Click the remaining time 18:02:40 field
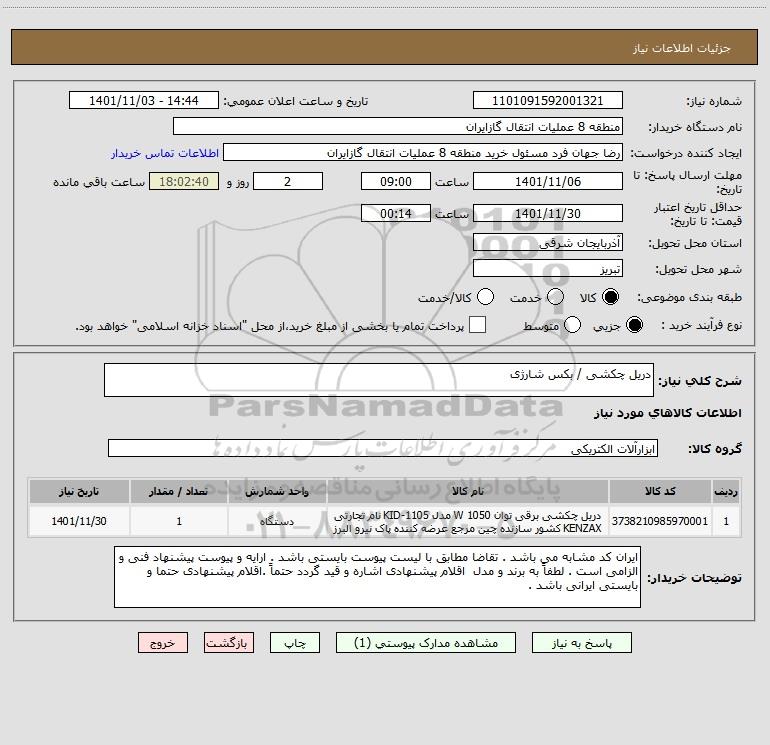Viewport: 770px width, 745px height. pyautogui.click(x=184, y=181)
